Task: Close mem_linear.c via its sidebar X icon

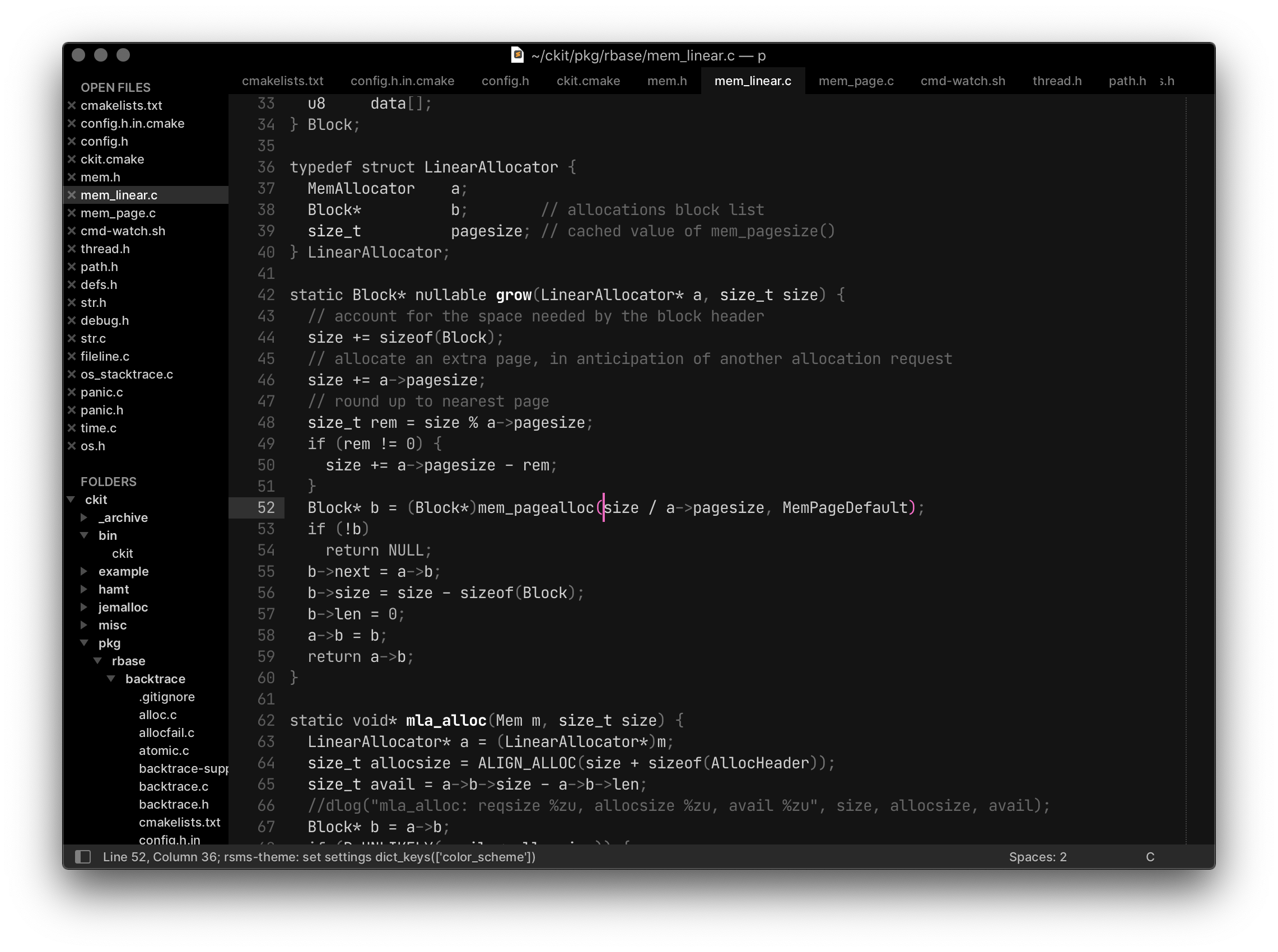Action: 72,195
